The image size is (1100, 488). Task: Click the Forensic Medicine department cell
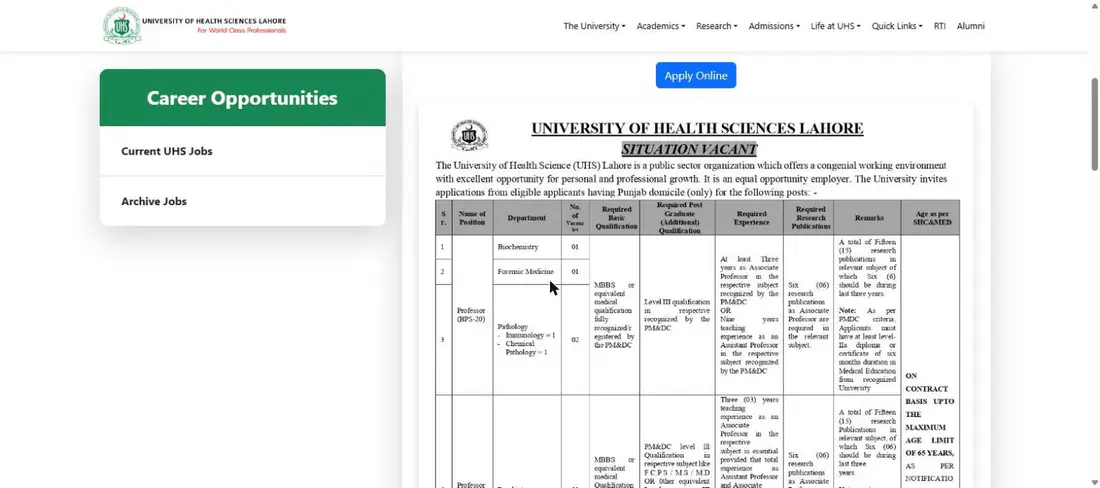pyautogui.click(x=527, y=271)
